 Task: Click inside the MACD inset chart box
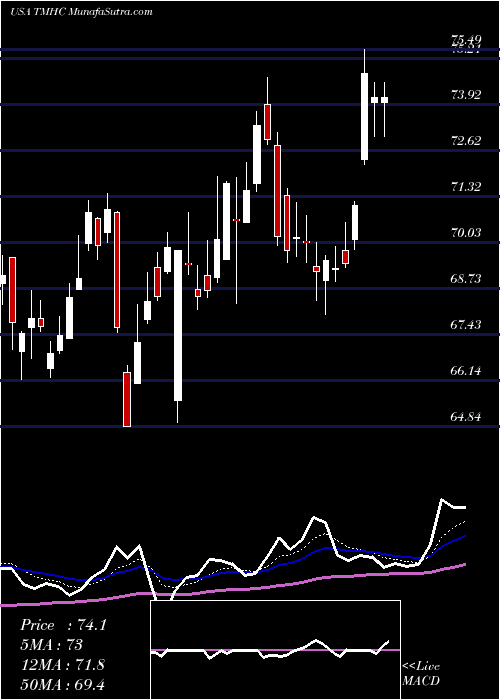[275, 650]
